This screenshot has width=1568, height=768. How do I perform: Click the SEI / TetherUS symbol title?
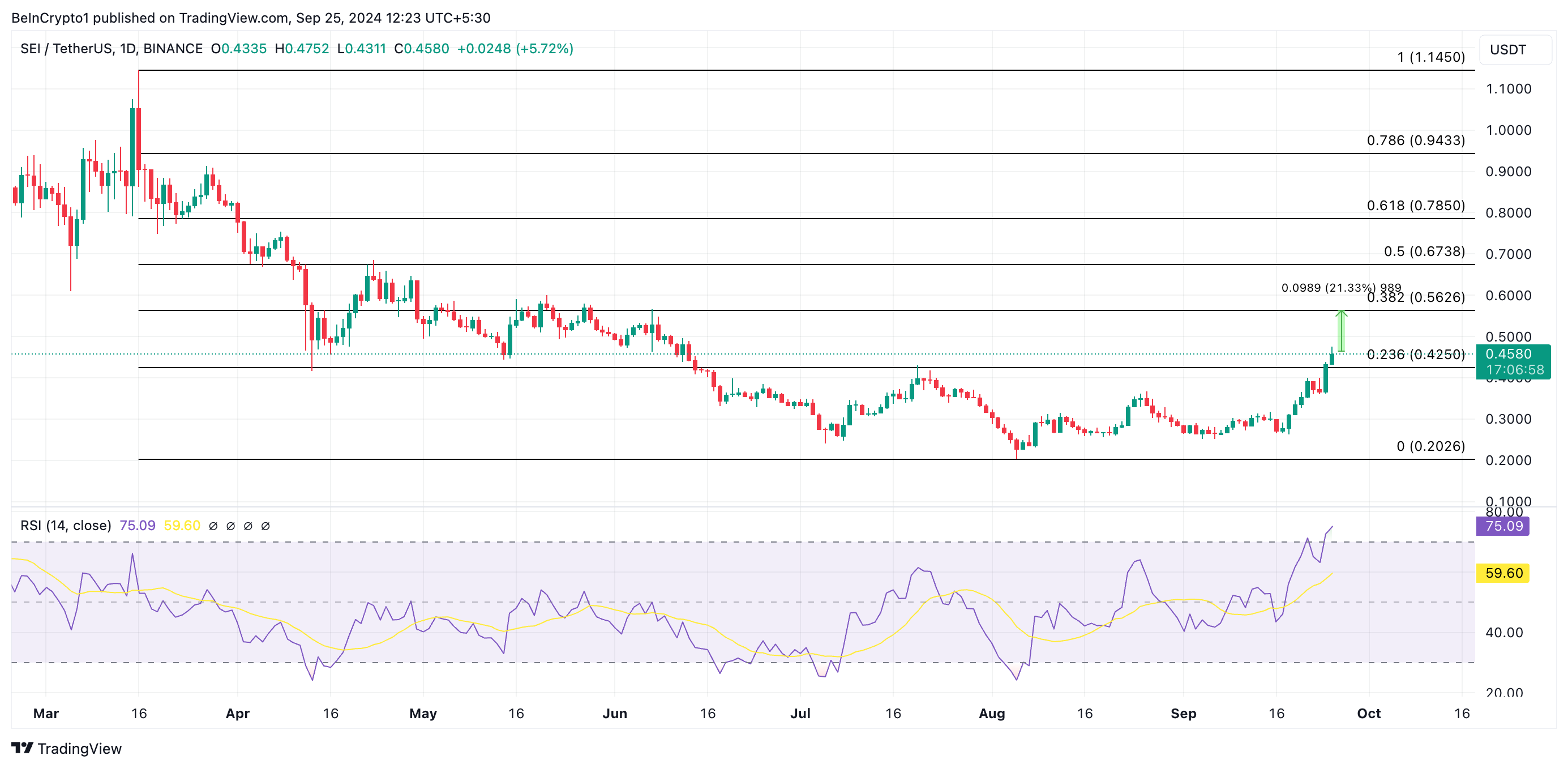(66, 49)
